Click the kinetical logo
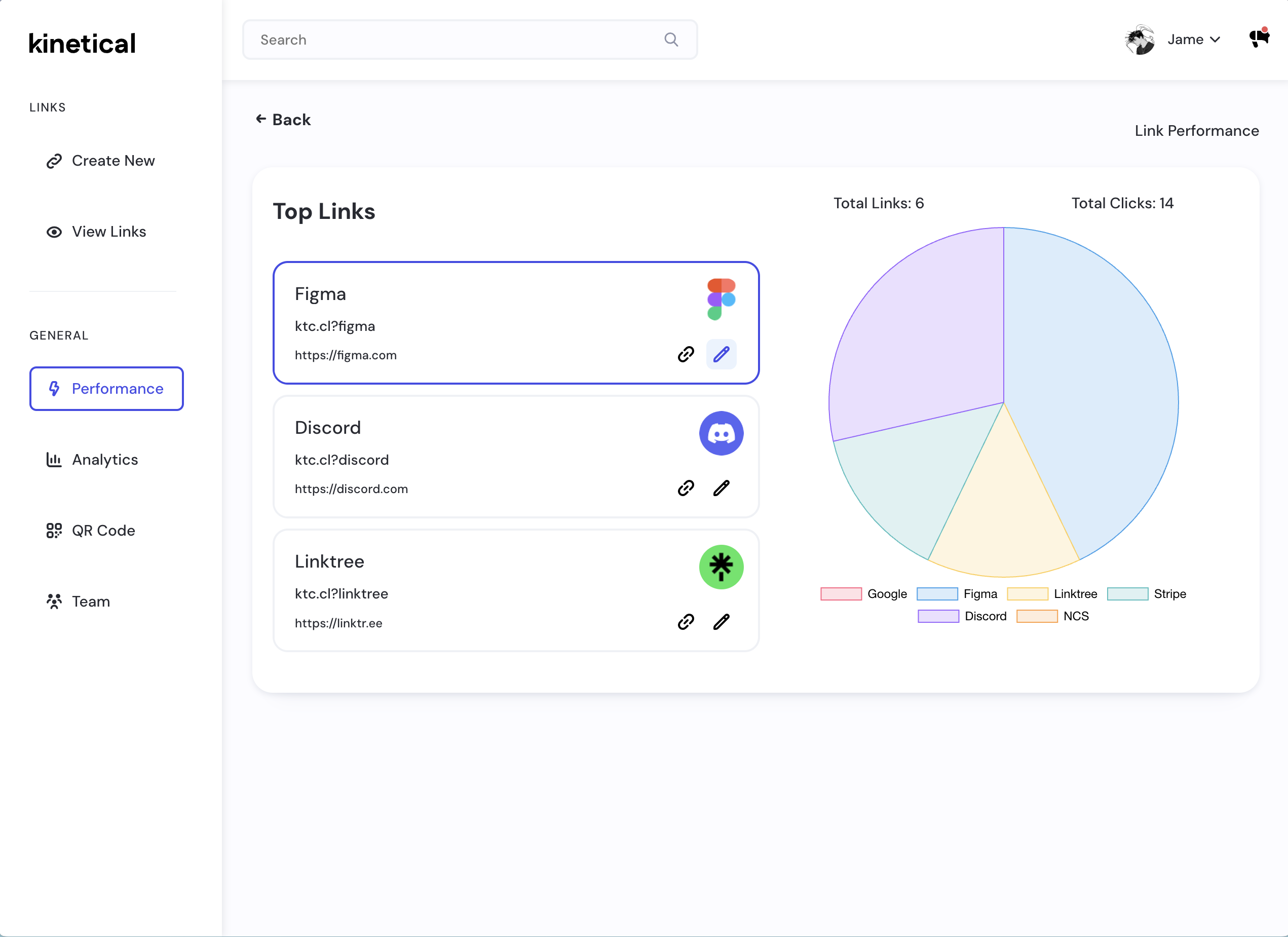The image size is (1288, 937). [83, 44]
